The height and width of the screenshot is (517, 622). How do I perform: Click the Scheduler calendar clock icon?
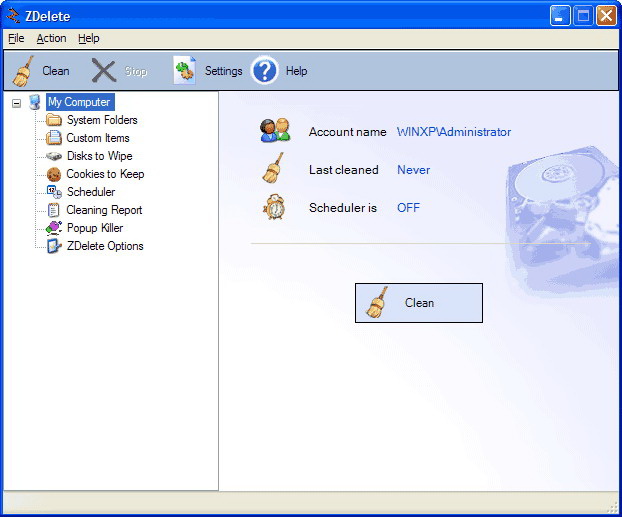point(54,192)
